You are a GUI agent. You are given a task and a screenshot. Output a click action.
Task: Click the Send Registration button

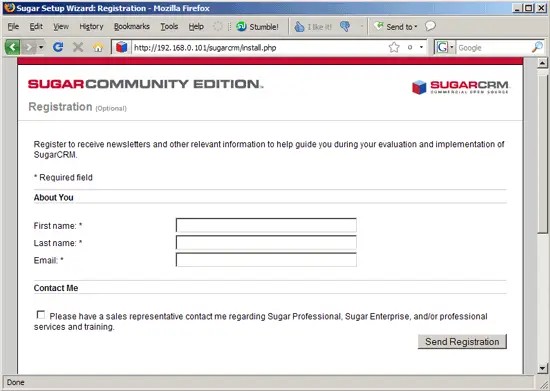pyautogui.click(x=462, y=342)
